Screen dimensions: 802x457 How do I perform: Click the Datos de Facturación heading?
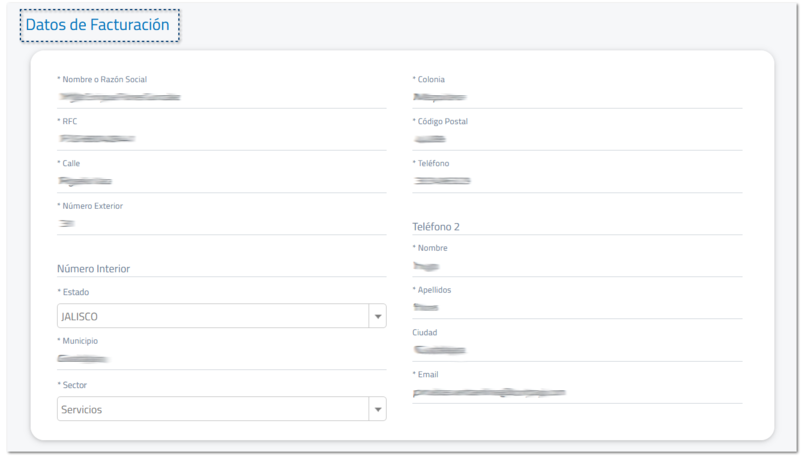(99, 25)
